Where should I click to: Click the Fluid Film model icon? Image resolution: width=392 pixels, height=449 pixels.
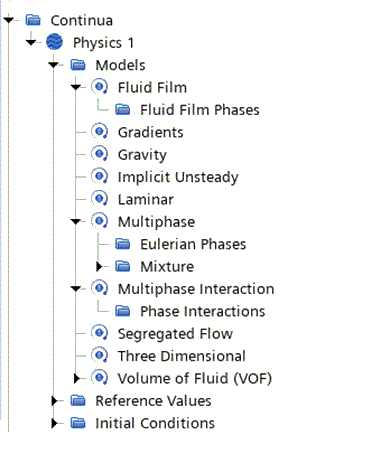(99, 87)
